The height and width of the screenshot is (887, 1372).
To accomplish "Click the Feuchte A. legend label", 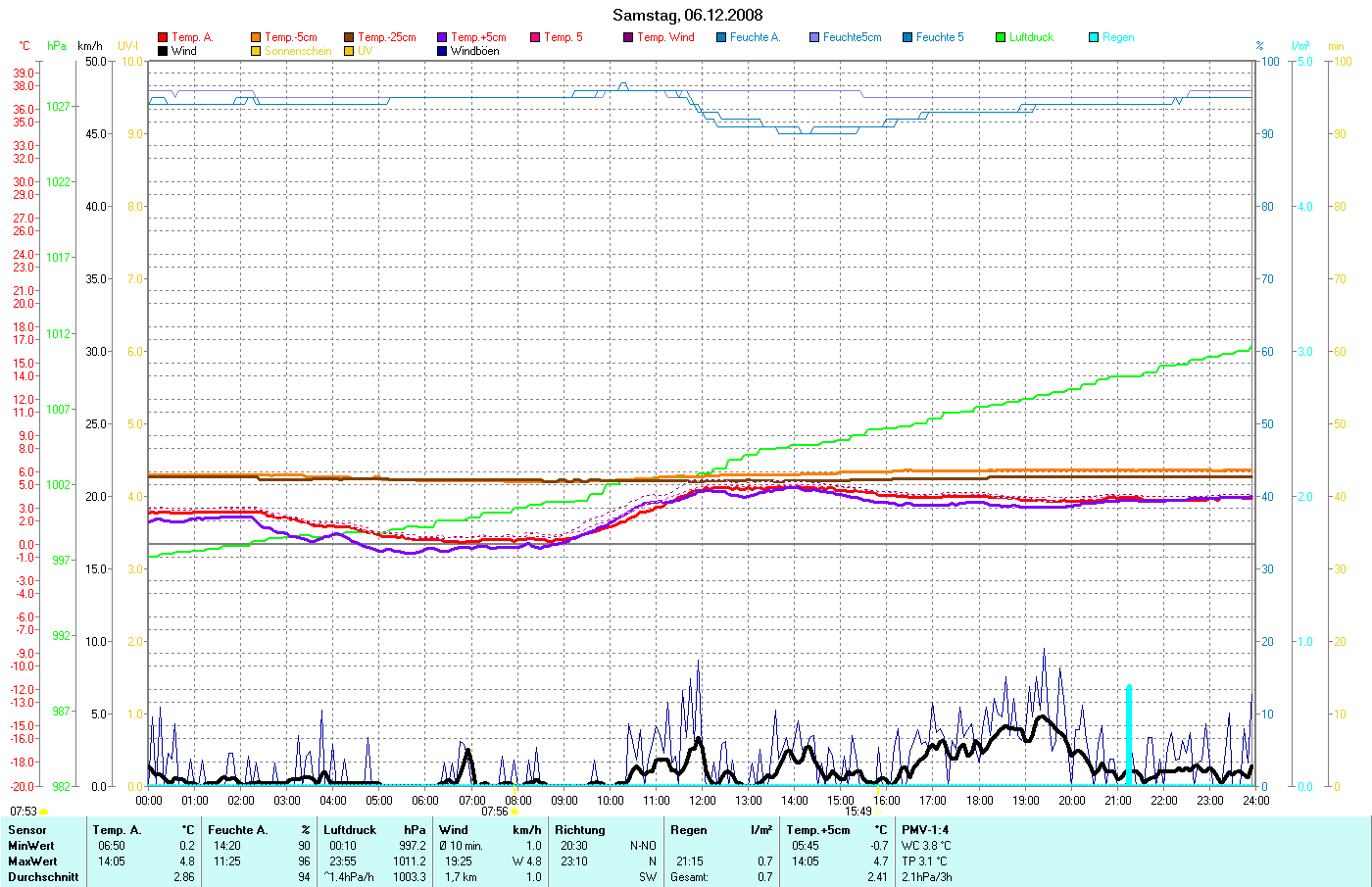I will (x=755, y=37).
